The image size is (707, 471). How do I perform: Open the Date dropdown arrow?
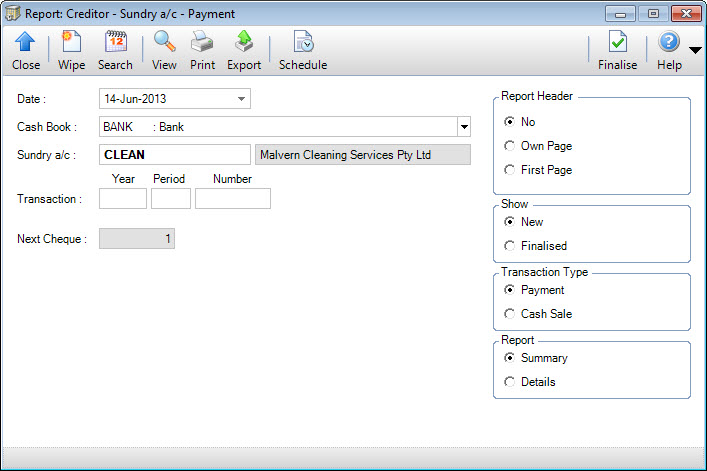click(241, 99)
